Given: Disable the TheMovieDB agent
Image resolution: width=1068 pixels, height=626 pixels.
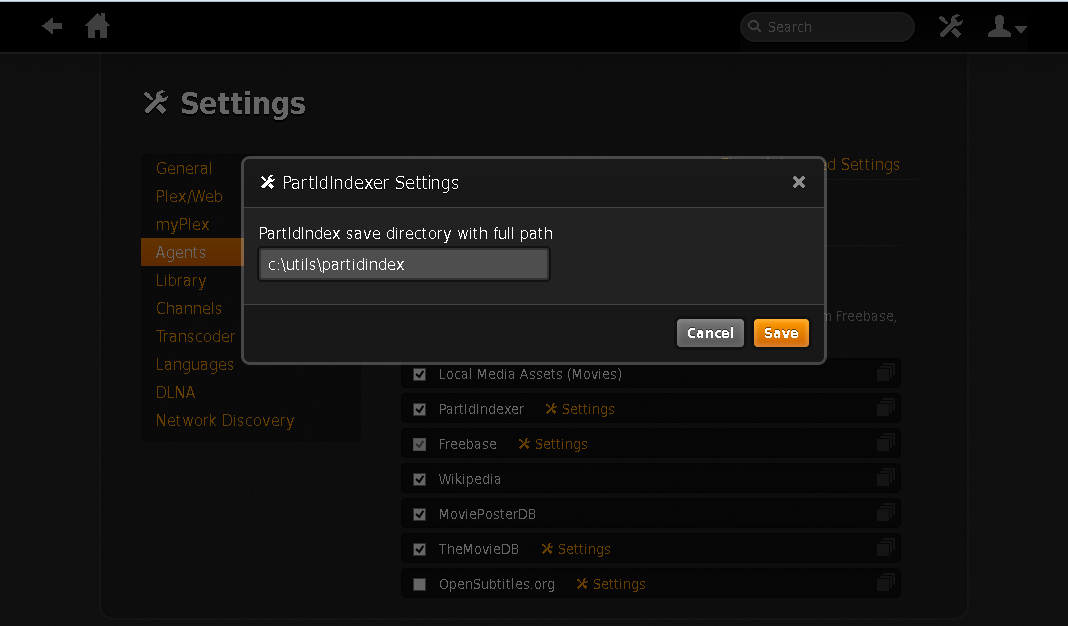Looking at the screenshot, I should click(419, 548).
